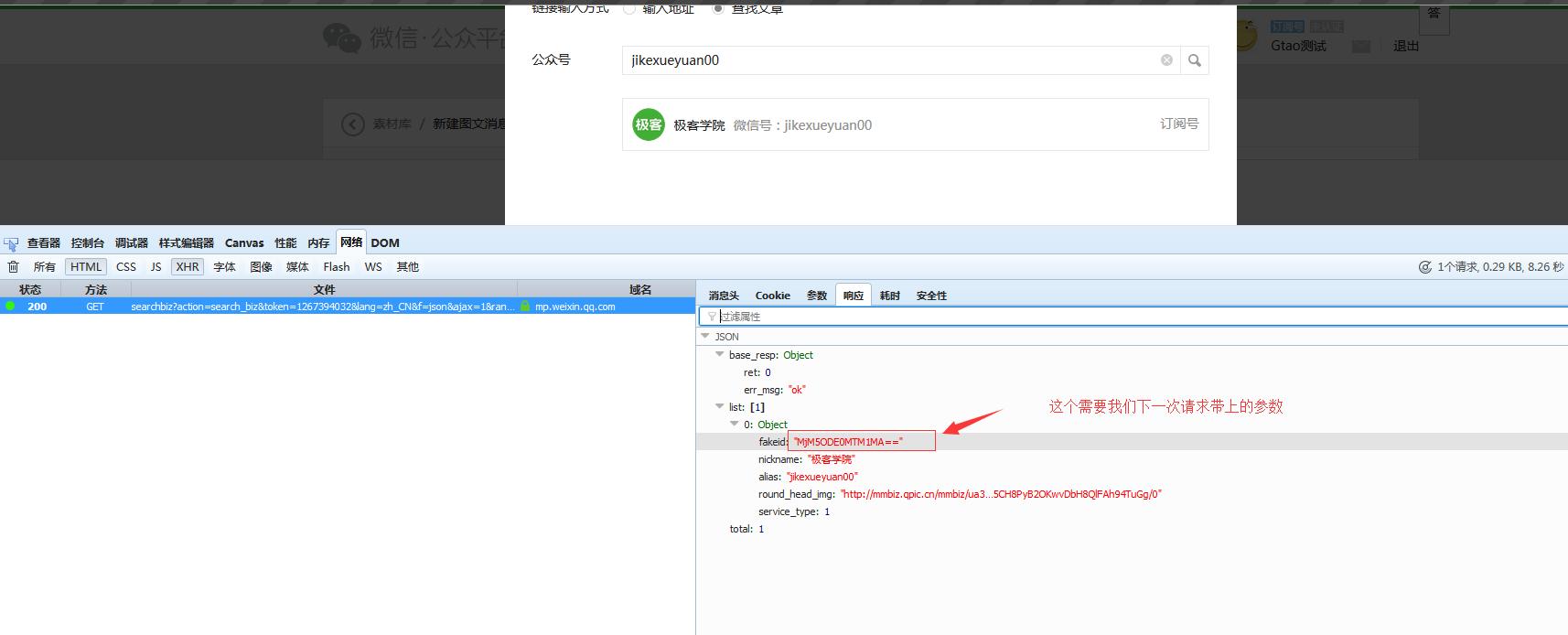
Task: Open the 控制台 console tab
Action: click(x=88, y=243)
